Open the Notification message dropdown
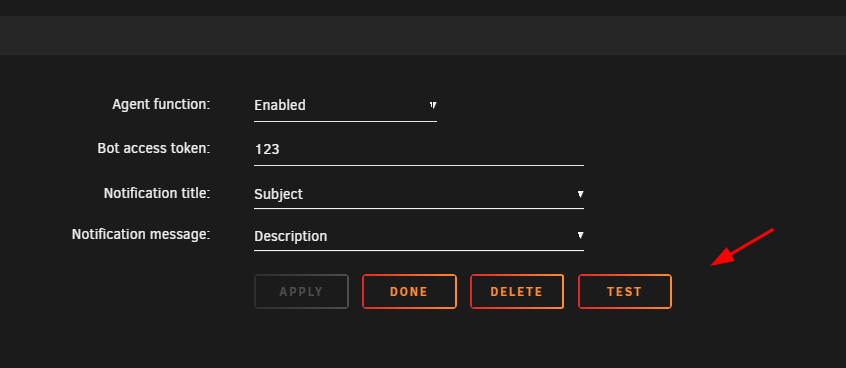The image size is (846, 368). [419, 236]
